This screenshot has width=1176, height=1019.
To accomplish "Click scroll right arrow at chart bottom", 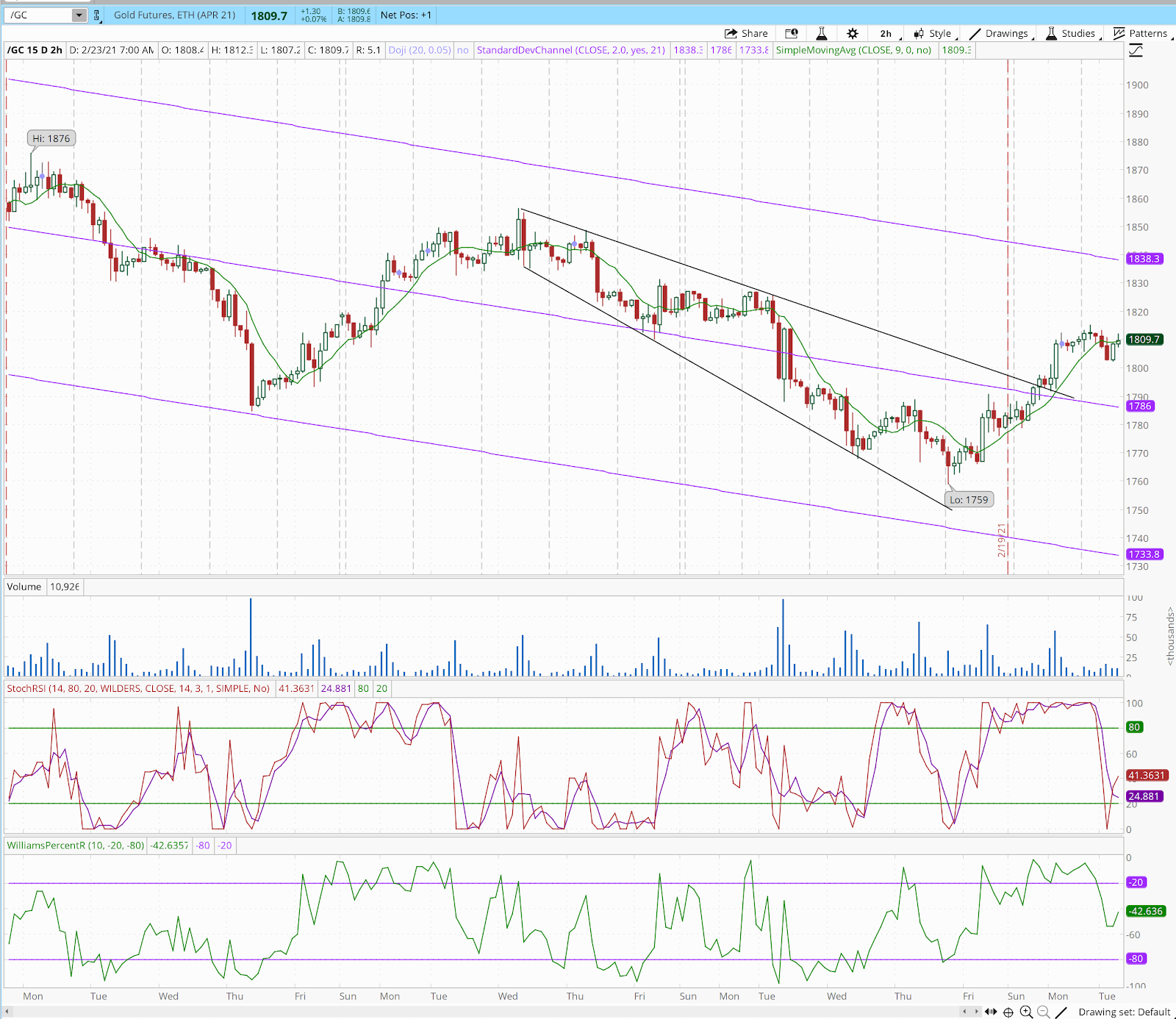I will 977,1012.
